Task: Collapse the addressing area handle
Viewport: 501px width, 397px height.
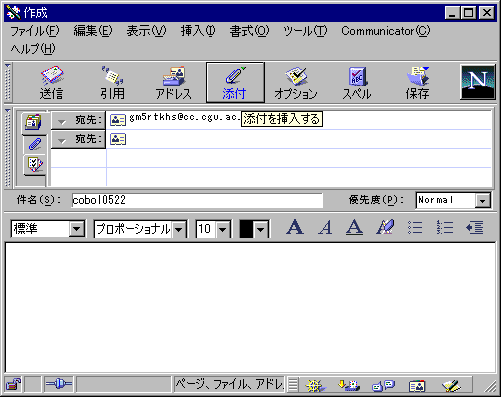Action: pyautogui.click(x=8, y=147)
